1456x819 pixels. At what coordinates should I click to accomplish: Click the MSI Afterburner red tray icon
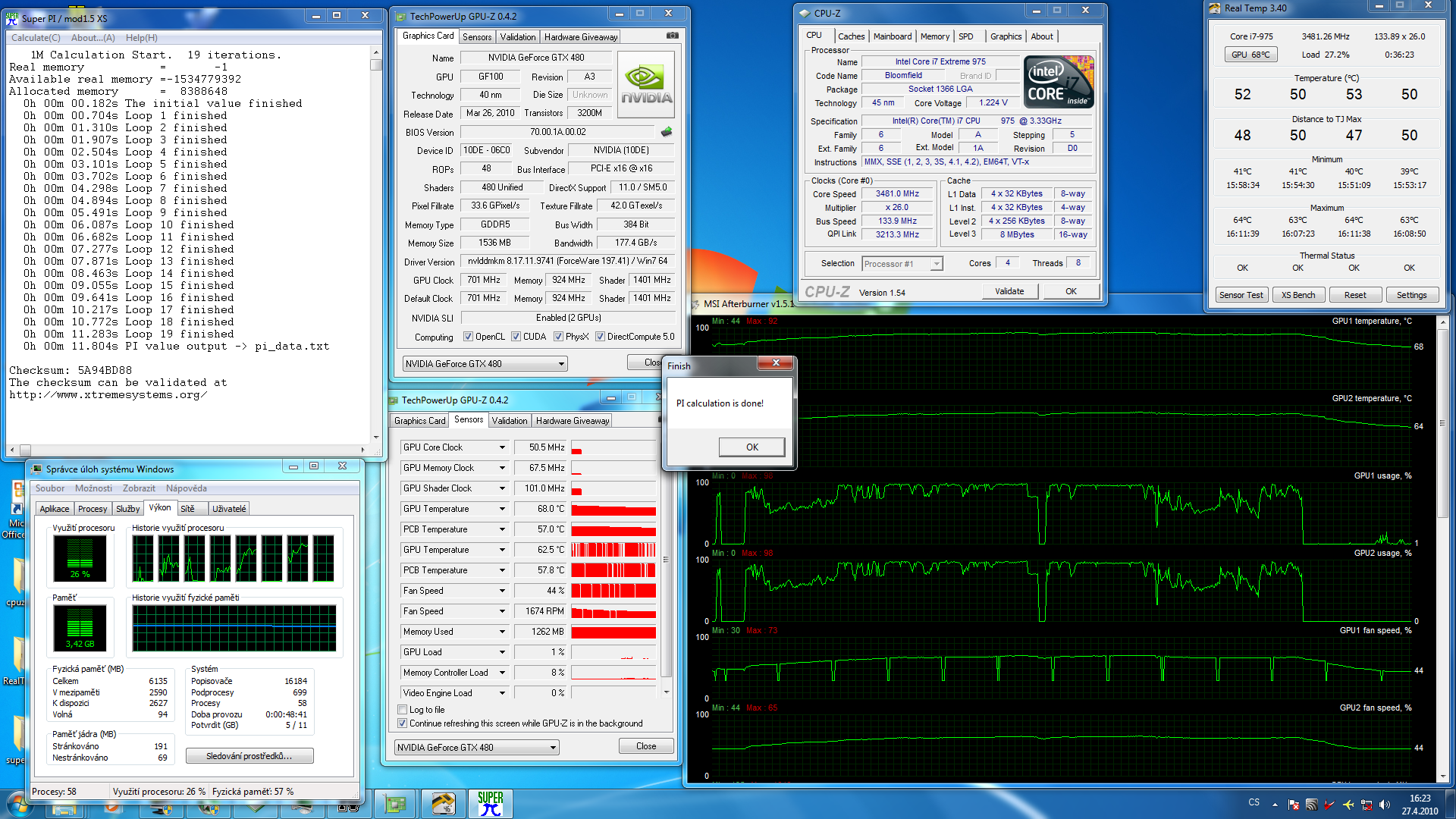tap(1329, 805)
